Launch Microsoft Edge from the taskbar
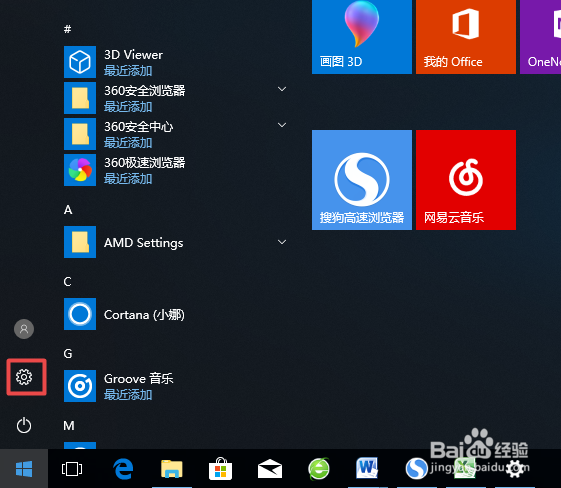Image resolution: width=561 pixels, height=488 pixels. [x=123, y=469]
